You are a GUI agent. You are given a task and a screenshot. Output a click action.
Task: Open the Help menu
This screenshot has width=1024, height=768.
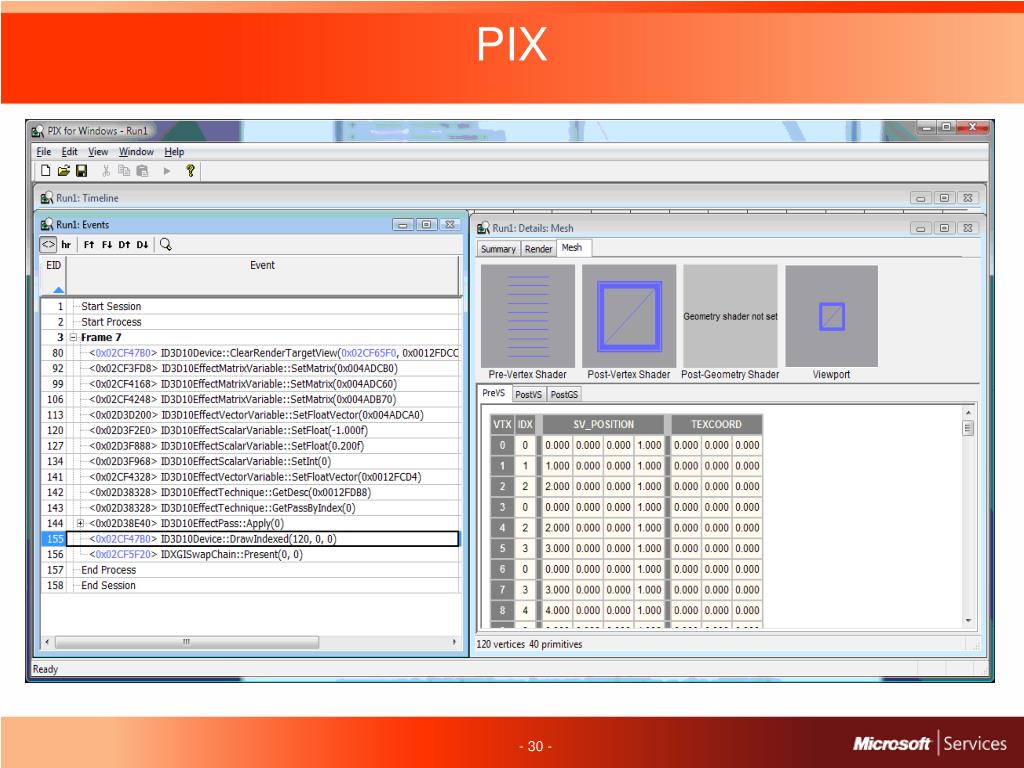point(174,152)
